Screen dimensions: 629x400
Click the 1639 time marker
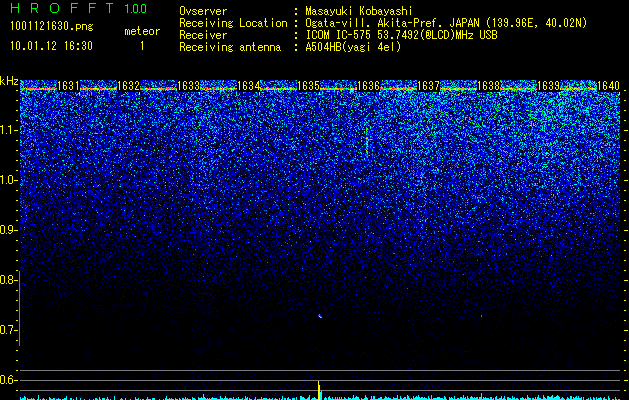point(548,86)
